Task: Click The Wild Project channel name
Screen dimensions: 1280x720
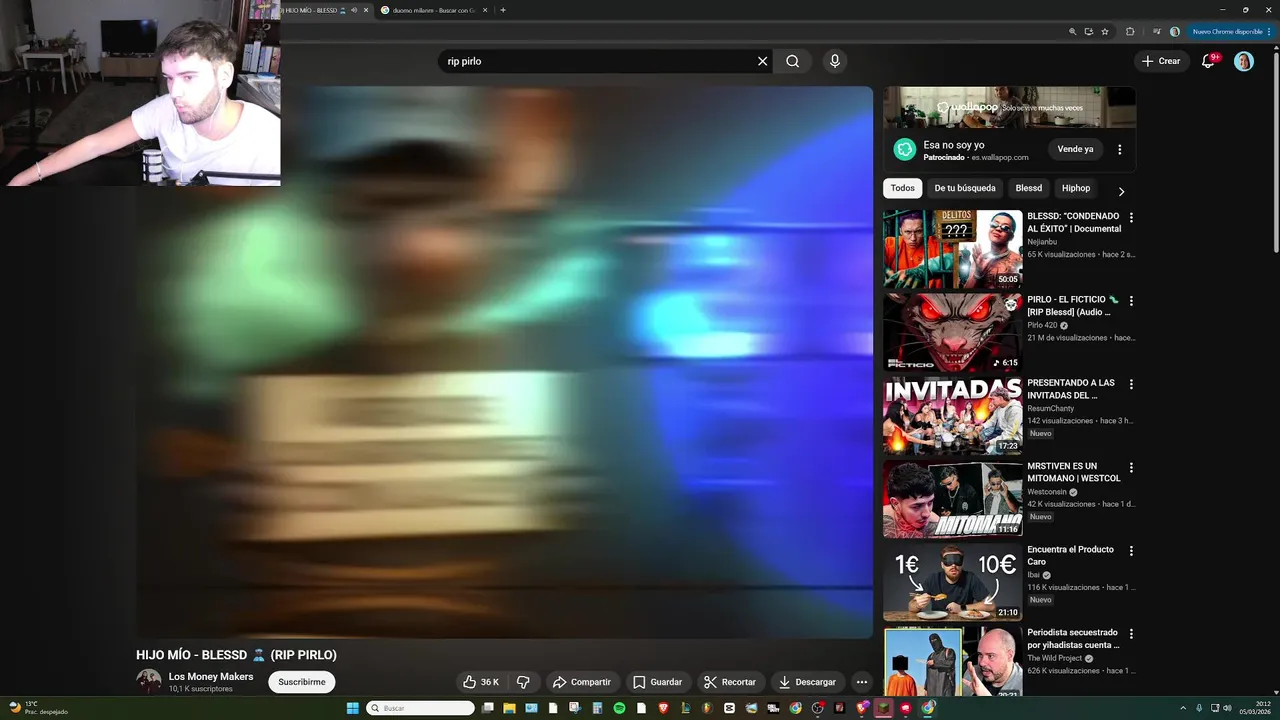Action: pyautogui.click(x=1055, y=658)
